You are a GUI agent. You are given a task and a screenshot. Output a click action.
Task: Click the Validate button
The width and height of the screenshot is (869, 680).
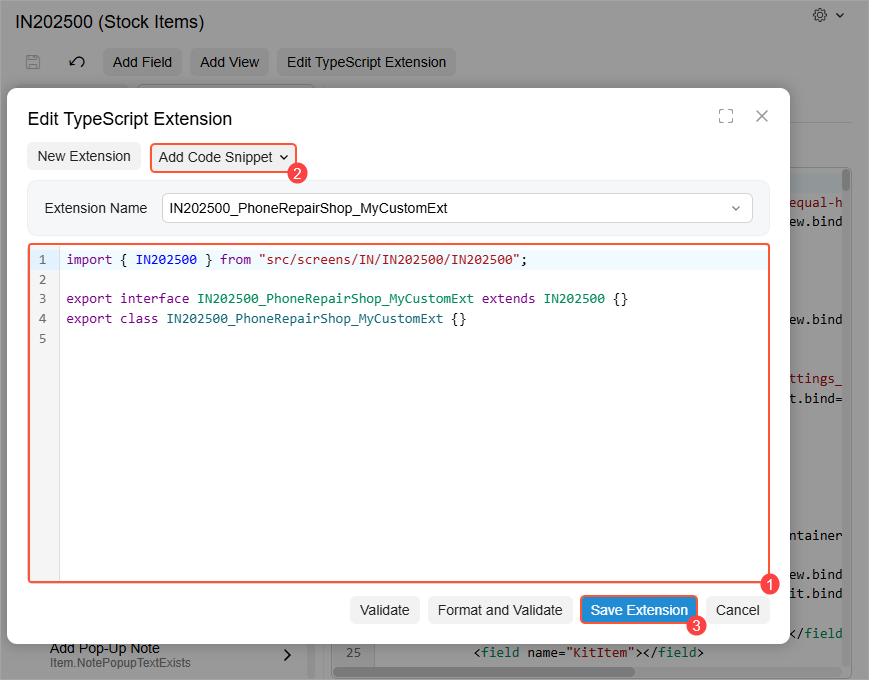point(384,610)
